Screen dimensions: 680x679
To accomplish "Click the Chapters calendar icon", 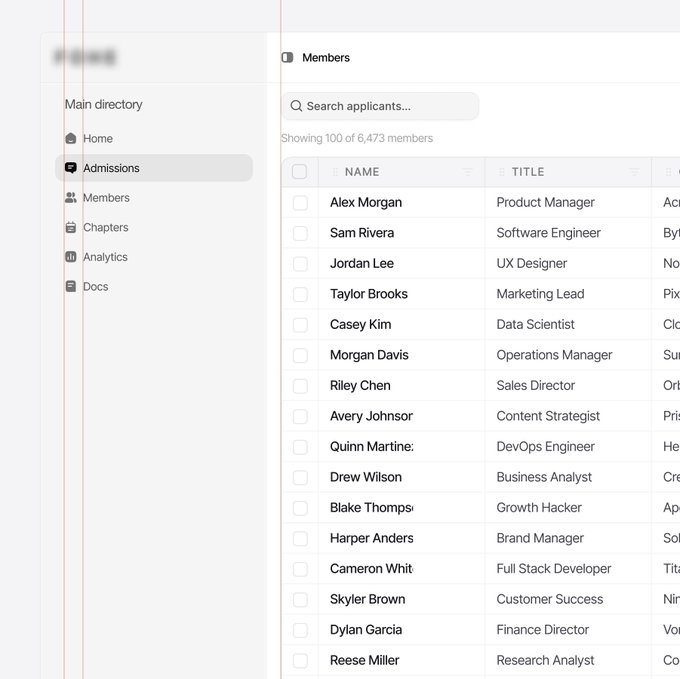I will click(71, 227).
